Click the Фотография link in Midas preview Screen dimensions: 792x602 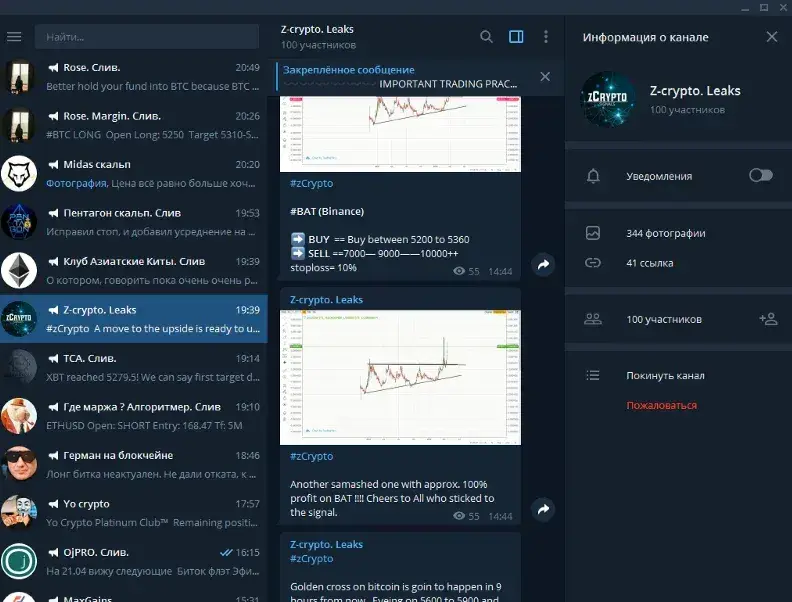[76, 183]
